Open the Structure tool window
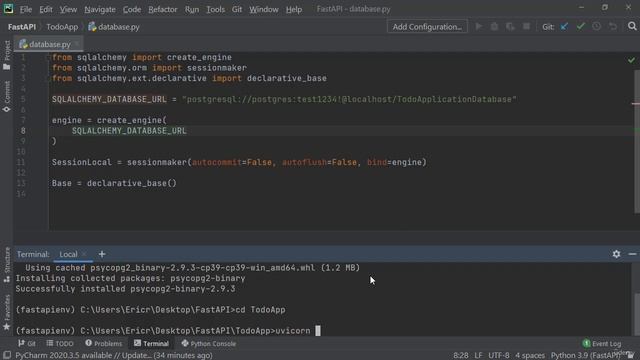The image size is (640, 360). pyautogui.click(x=7, y=264)
